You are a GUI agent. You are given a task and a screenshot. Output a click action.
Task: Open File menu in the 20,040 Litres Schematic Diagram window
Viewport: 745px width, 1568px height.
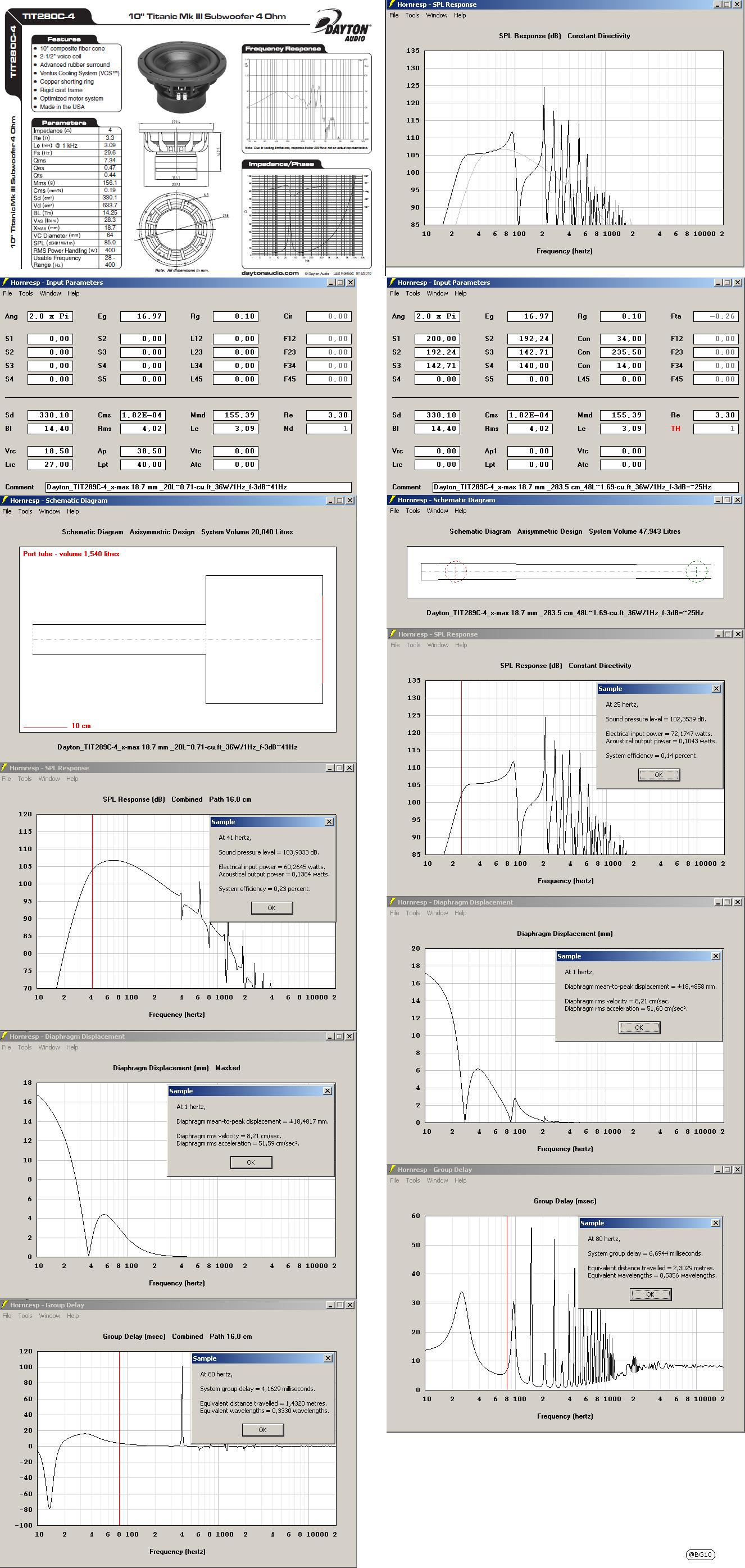pos(7,511)
